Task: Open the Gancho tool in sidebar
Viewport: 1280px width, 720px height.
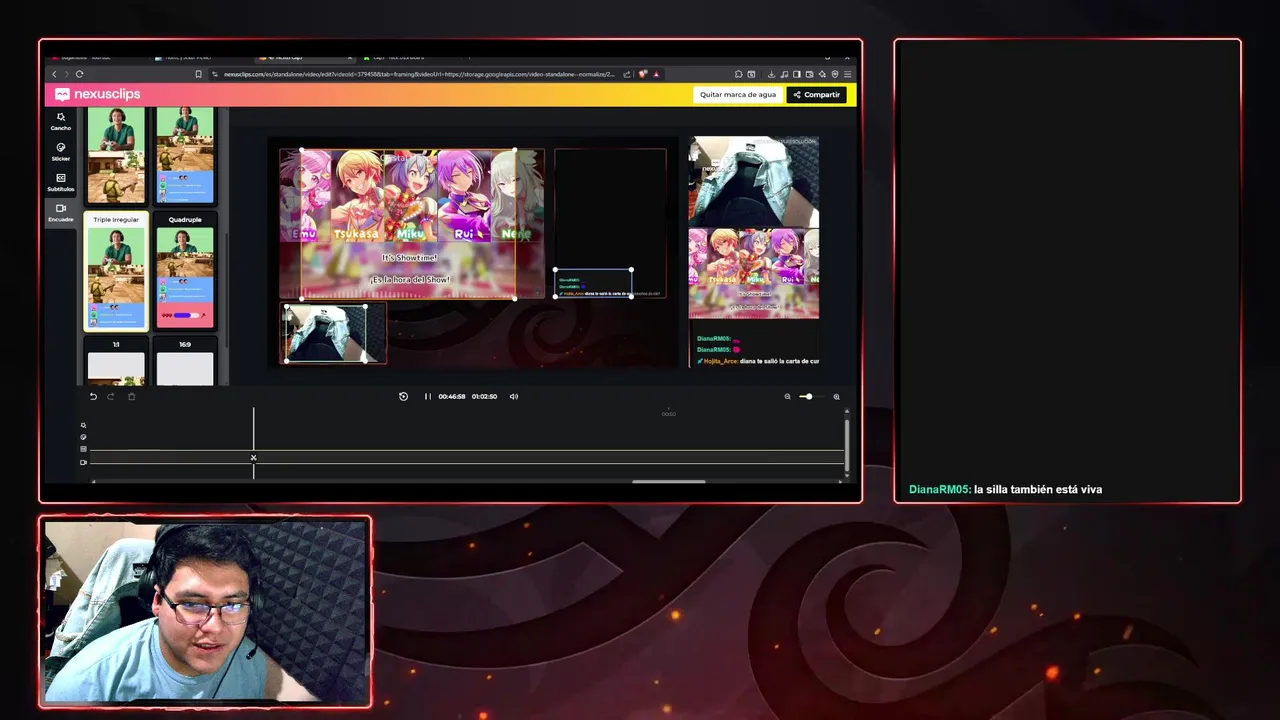Action: point(61,121)
